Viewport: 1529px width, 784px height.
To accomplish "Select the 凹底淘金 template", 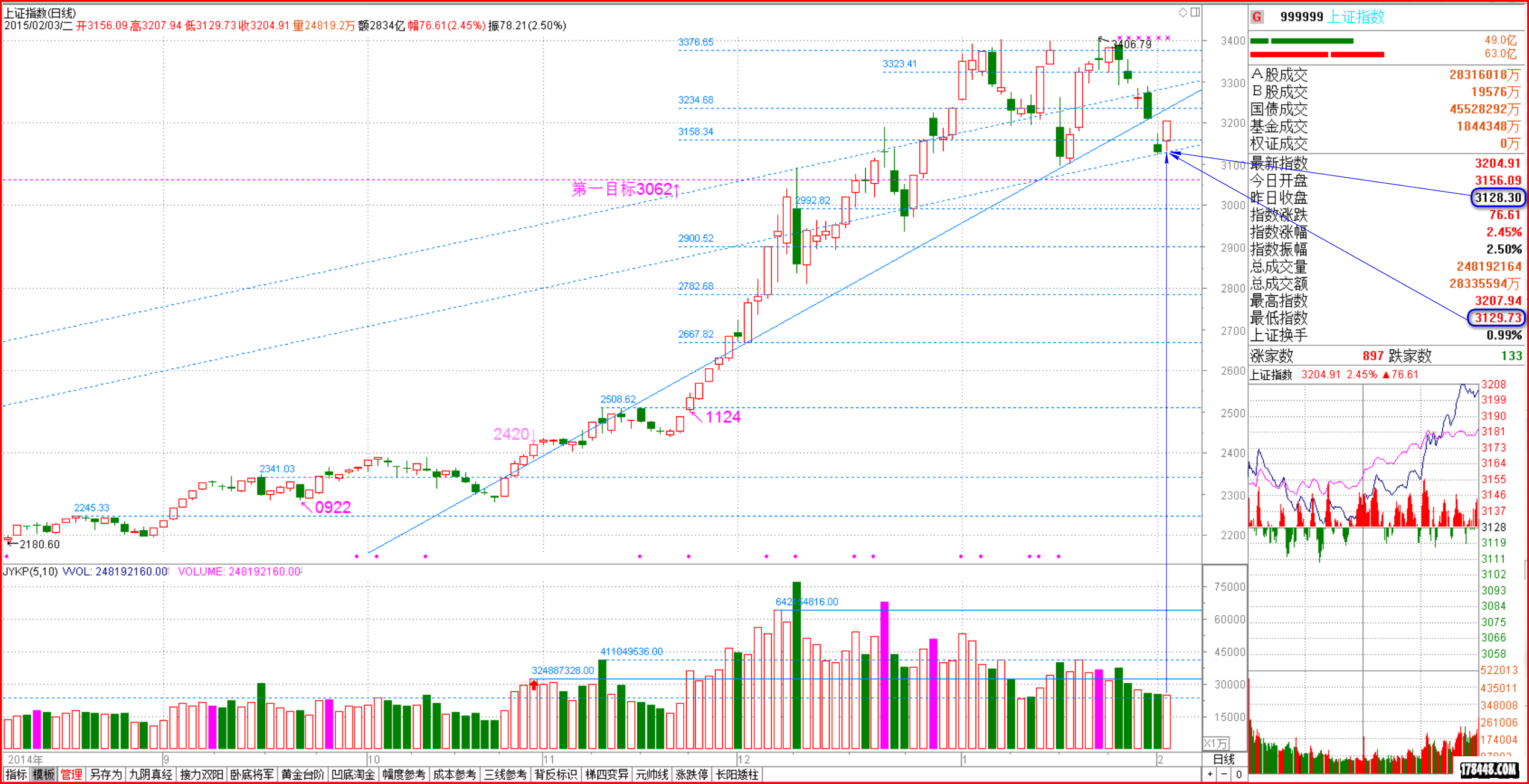I will tap(353, 774).
